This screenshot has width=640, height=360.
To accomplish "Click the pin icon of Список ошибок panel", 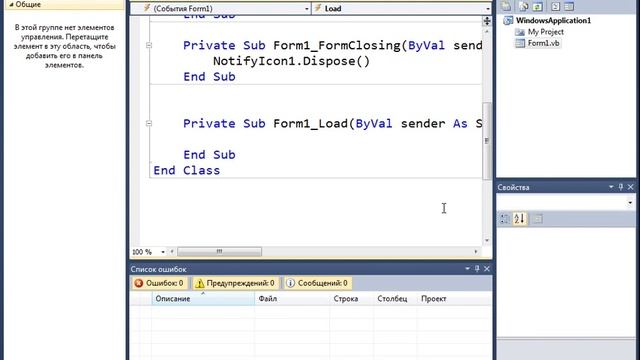I will 477,269.
